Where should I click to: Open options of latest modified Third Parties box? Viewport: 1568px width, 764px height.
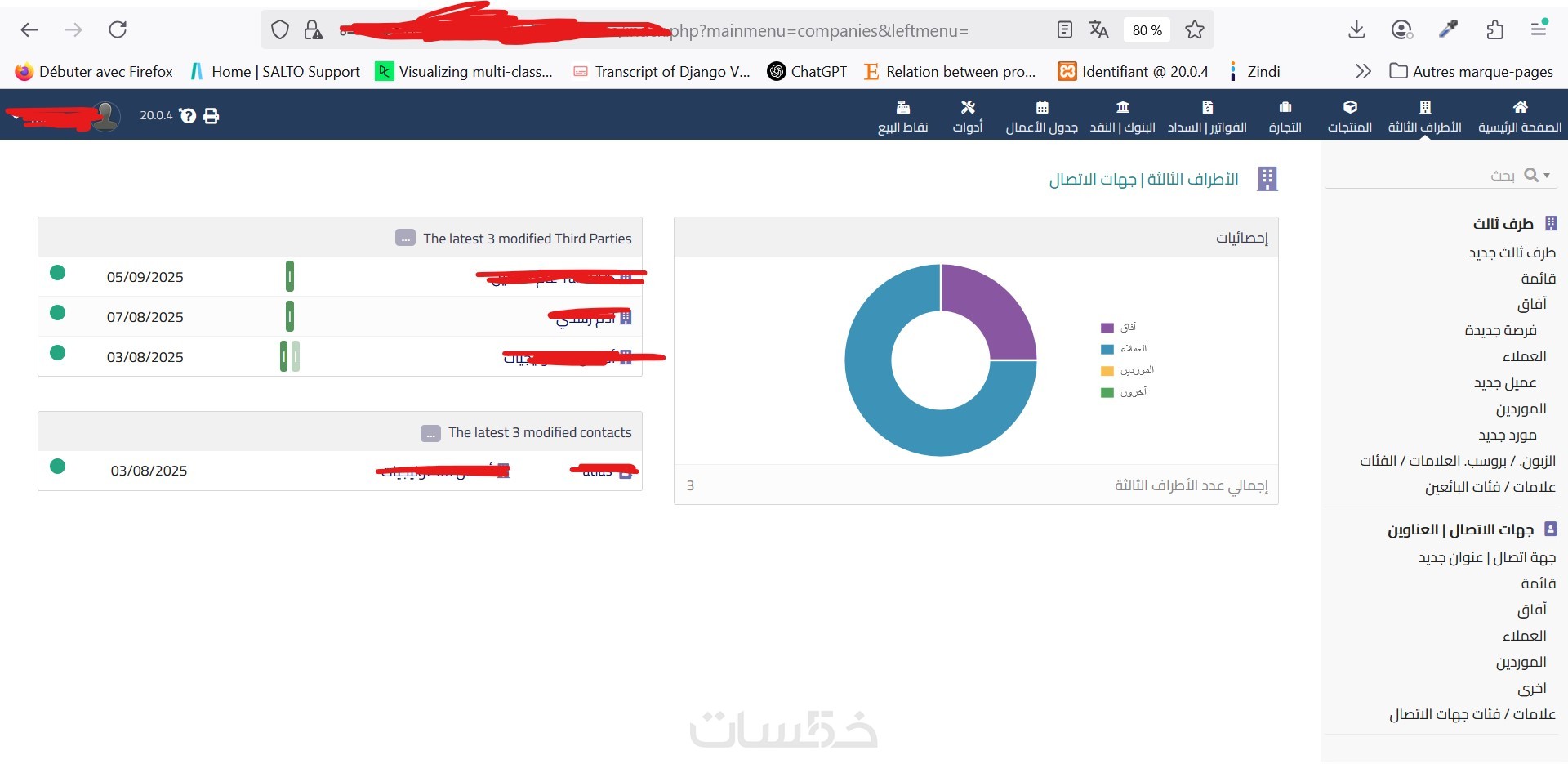pyautogui.click(x=405, y=238)
